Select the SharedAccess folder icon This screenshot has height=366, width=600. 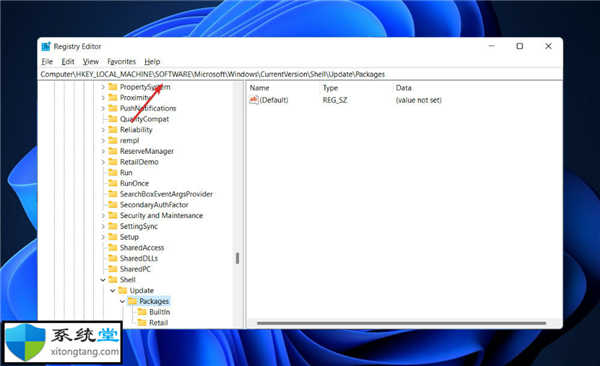point(112,248)
